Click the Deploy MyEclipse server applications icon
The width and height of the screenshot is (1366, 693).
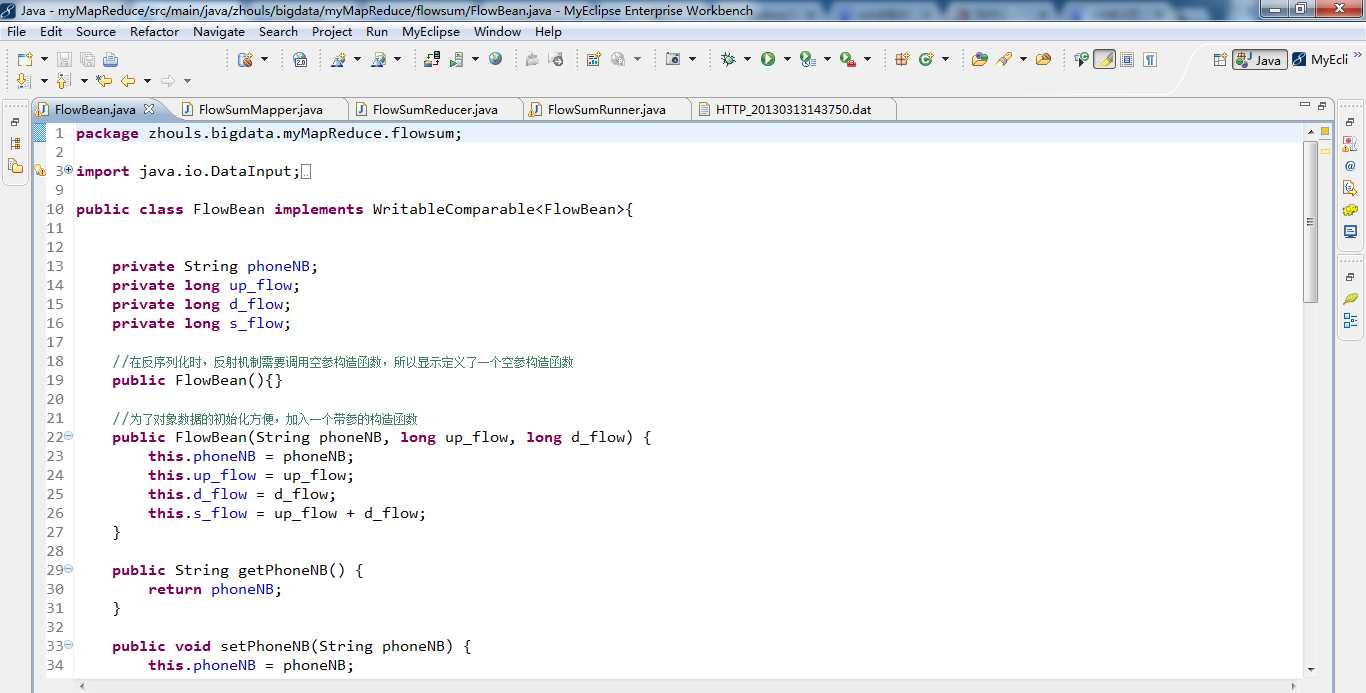point(432,59)
